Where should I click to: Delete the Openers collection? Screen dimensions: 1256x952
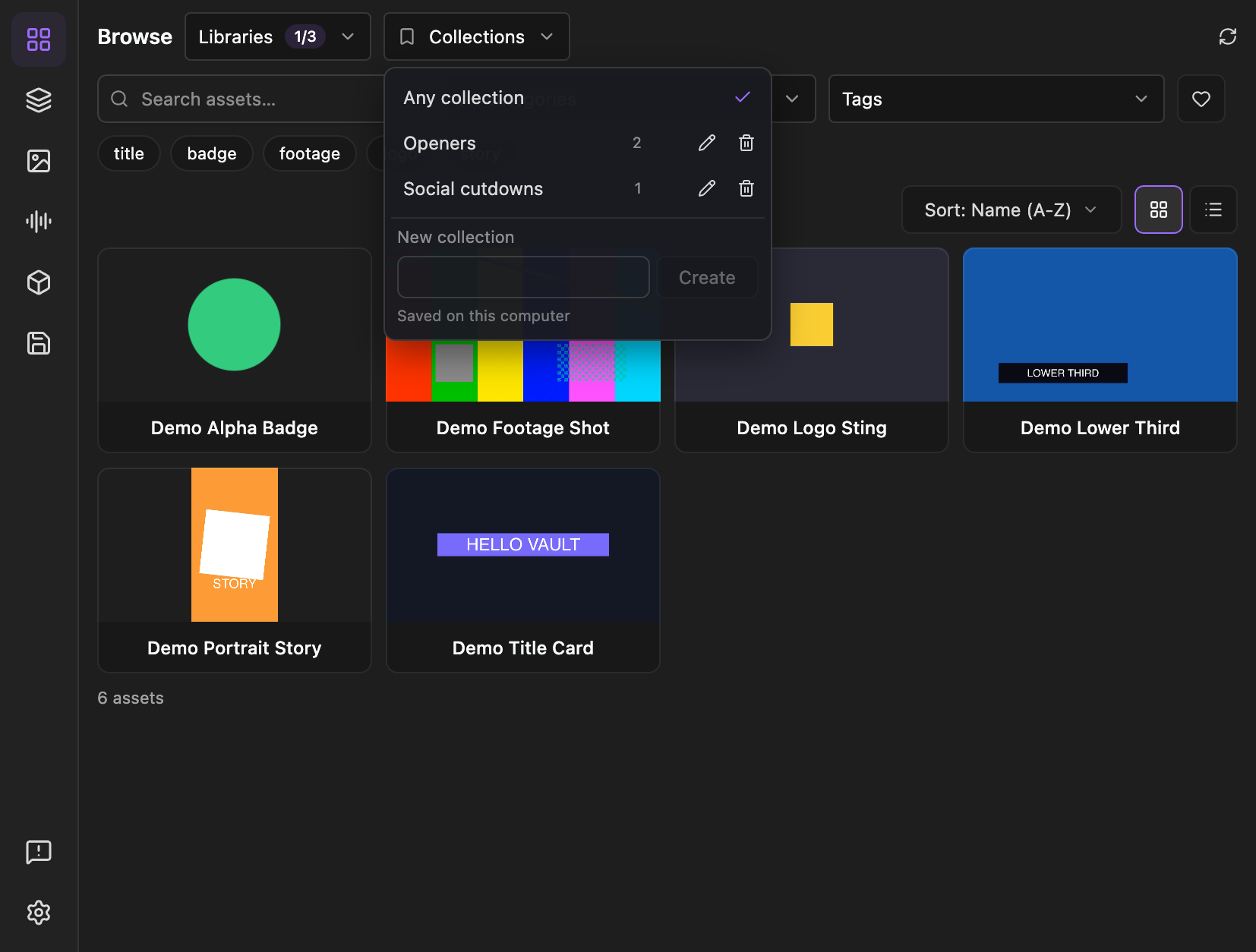click(746, 143)
